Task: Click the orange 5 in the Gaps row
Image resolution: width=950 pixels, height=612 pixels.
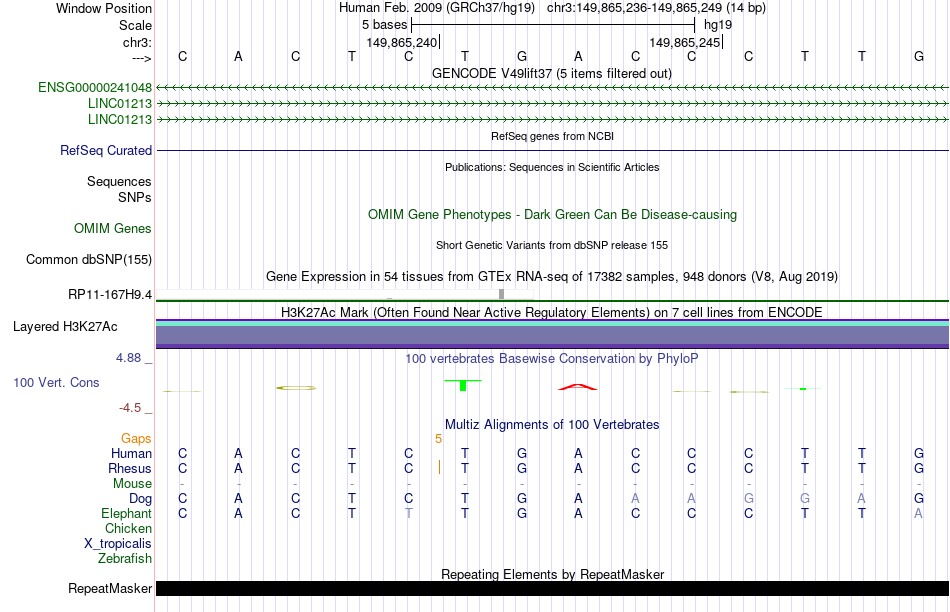Action: click(438, 439)
